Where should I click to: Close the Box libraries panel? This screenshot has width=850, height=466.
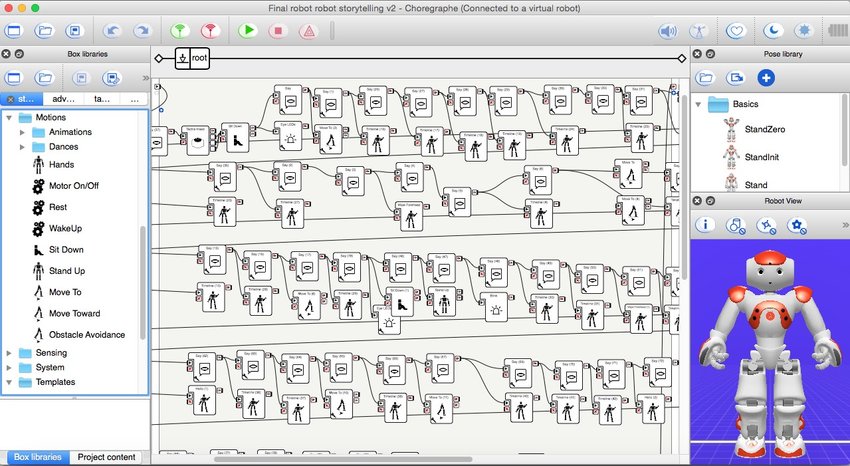coord(6,54)
